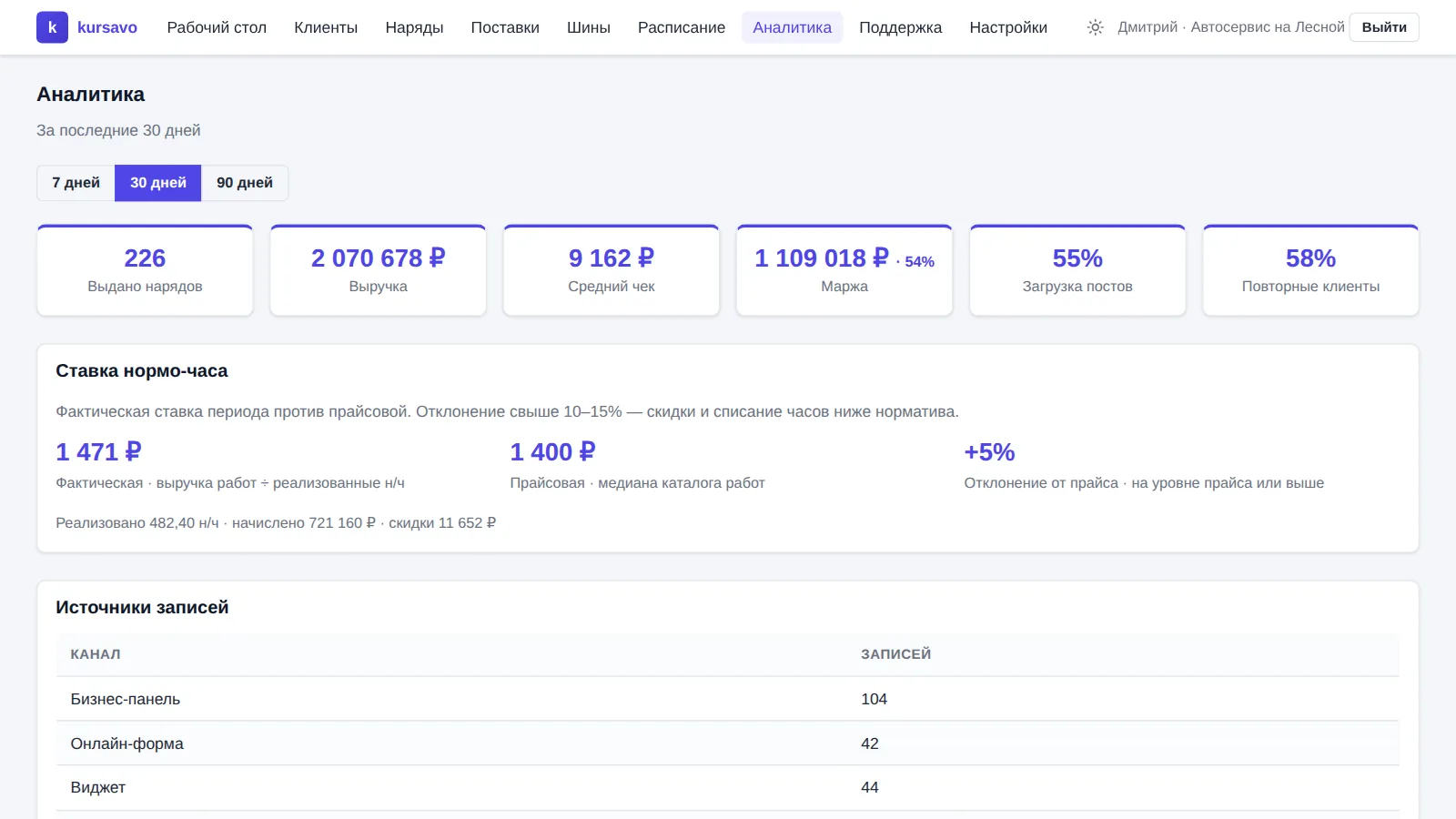Go to the Клиенты section
Viewport: 1456px width, 819px height.
[326, 27]
